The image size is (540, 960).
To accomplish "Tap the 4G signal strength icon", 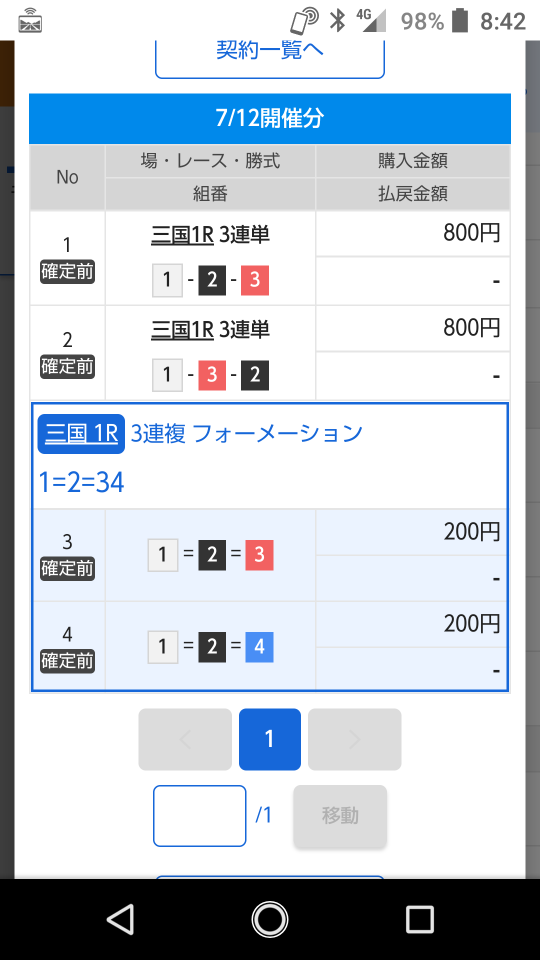I will point(371,21).
